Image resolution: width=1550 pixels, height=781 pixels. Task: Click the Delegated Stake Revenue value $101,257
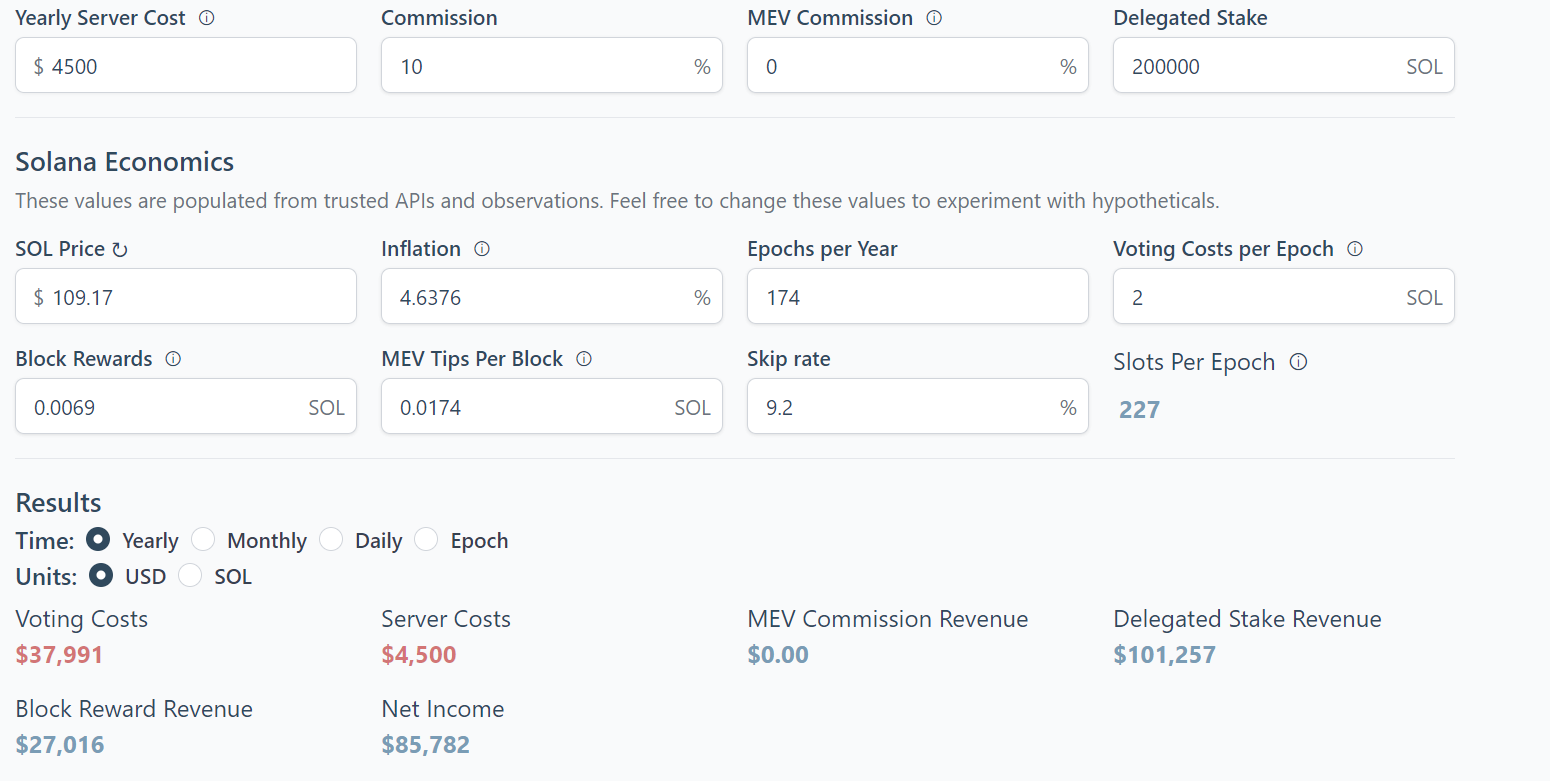pyautogui.click(x=1165, y=655)
